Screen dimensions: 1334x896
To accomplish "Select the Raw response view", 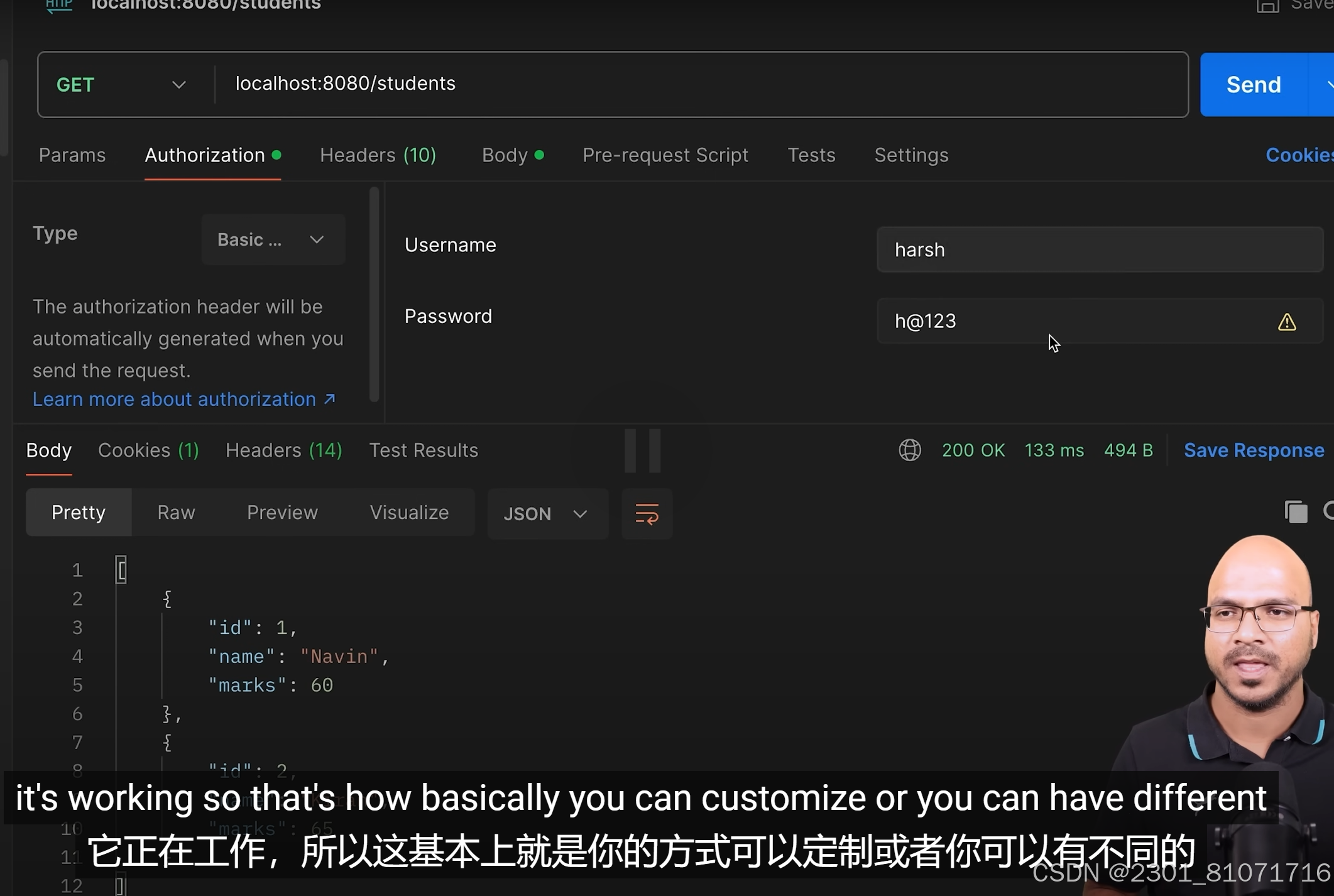I will [x=176, y=512].
